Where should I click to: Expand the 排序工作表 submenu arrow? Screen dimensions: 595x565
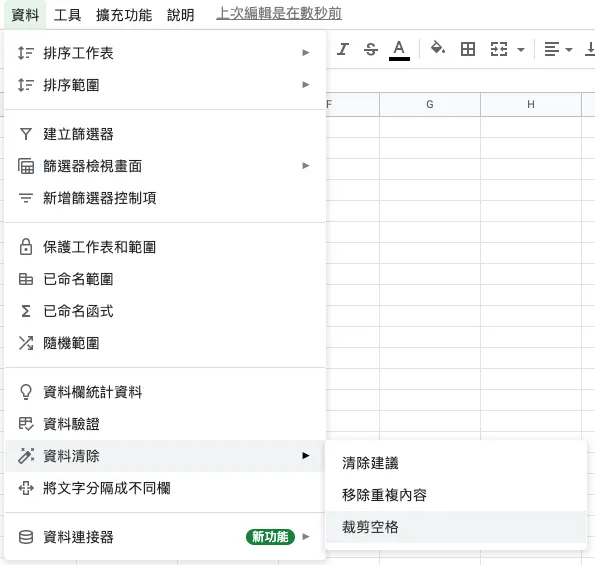coord(305,53)
